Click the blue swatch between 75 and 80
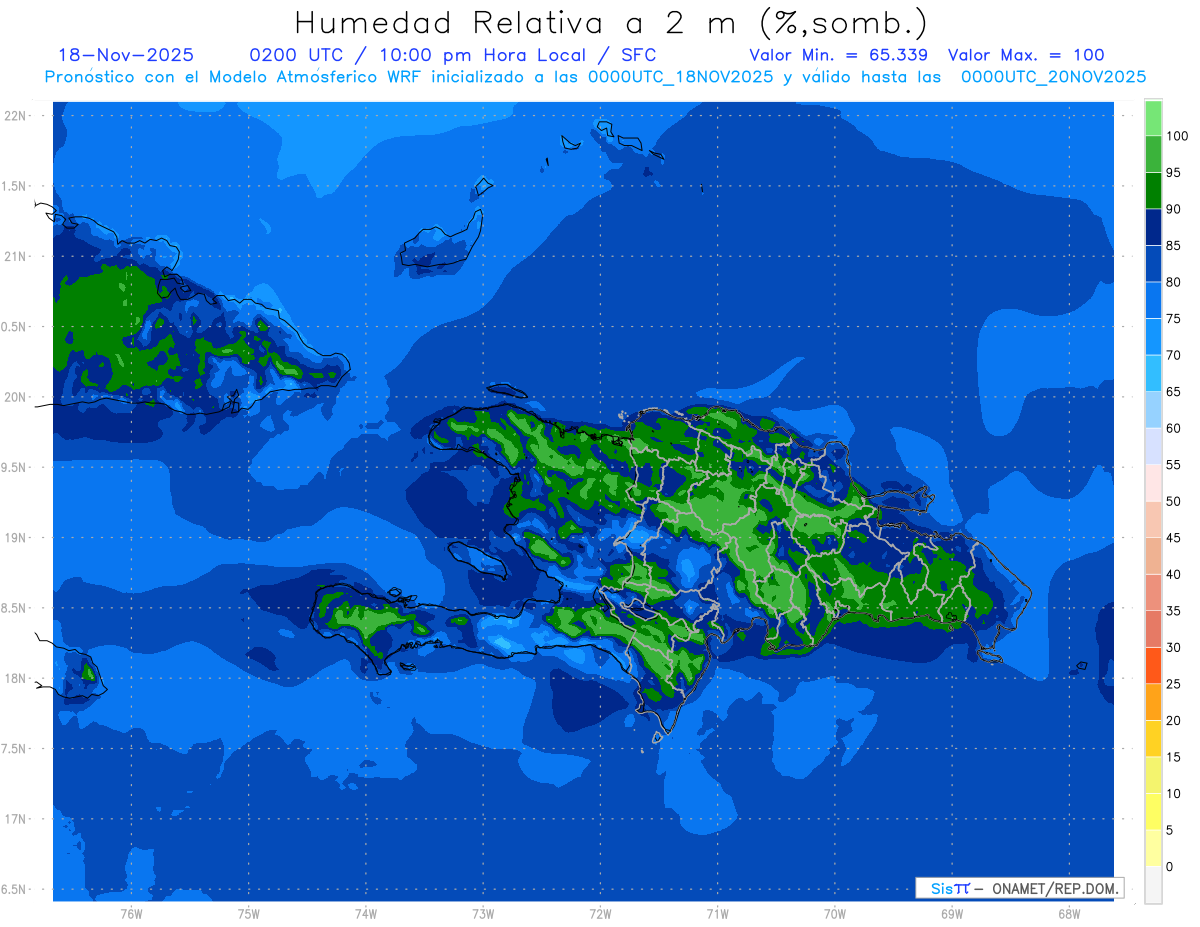1200x927 pixels. (x=1153, y=300)
